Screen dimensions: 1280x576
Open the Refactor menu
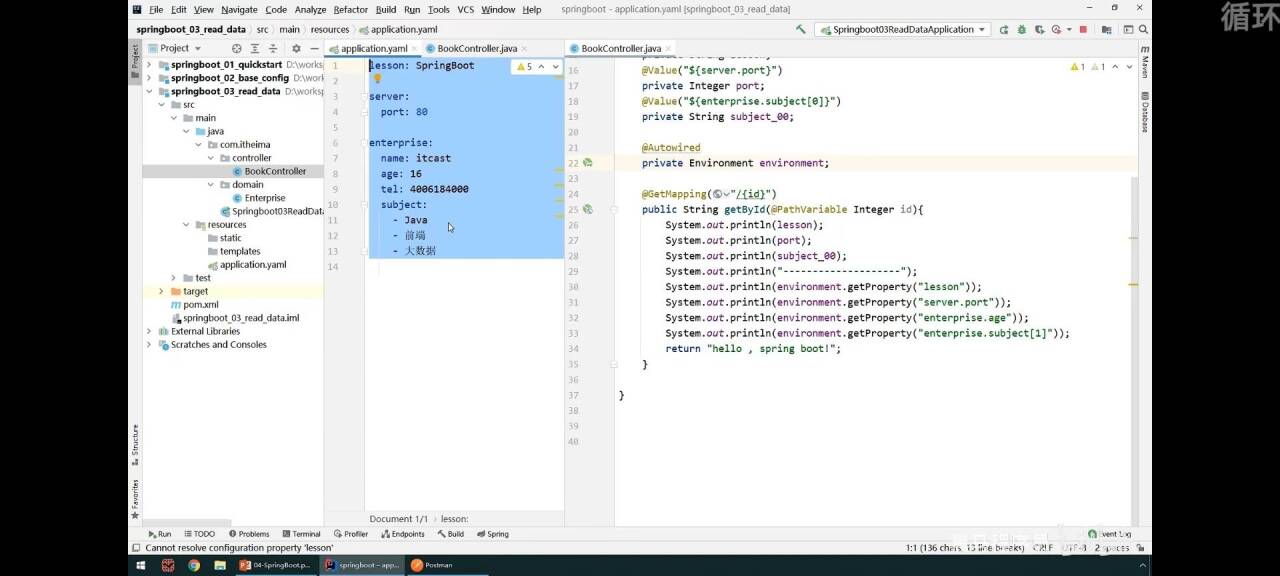pyautogui.click(x=350, y=9)
